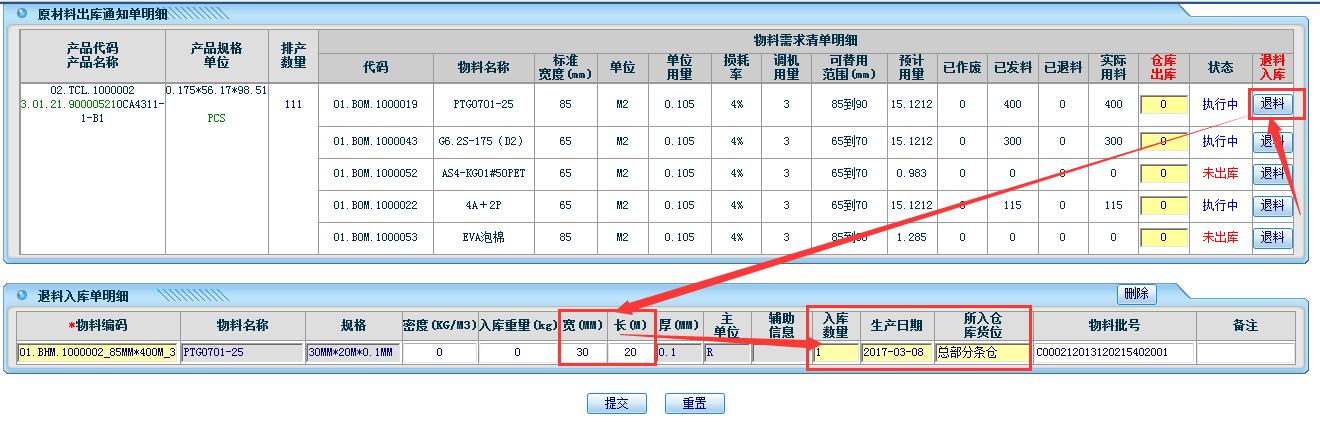Click the 长(M) field showing 20
Screen dimensions: 1320x422
click(630, 352)
